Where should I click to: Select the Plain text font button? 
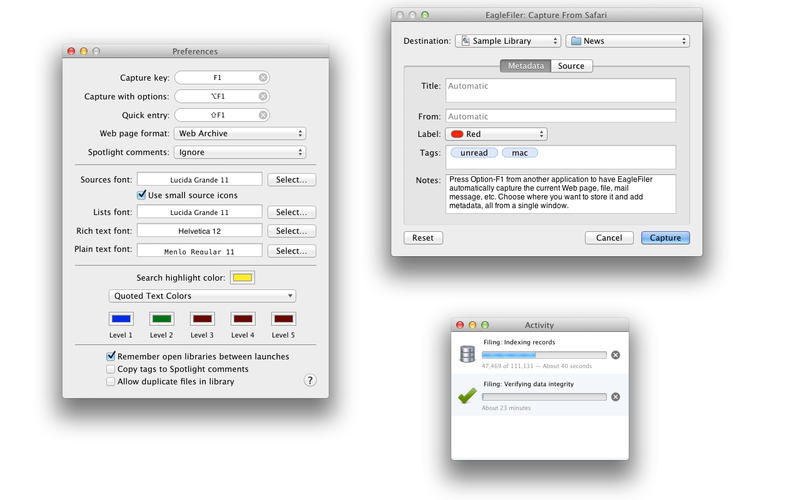(291, 251)
